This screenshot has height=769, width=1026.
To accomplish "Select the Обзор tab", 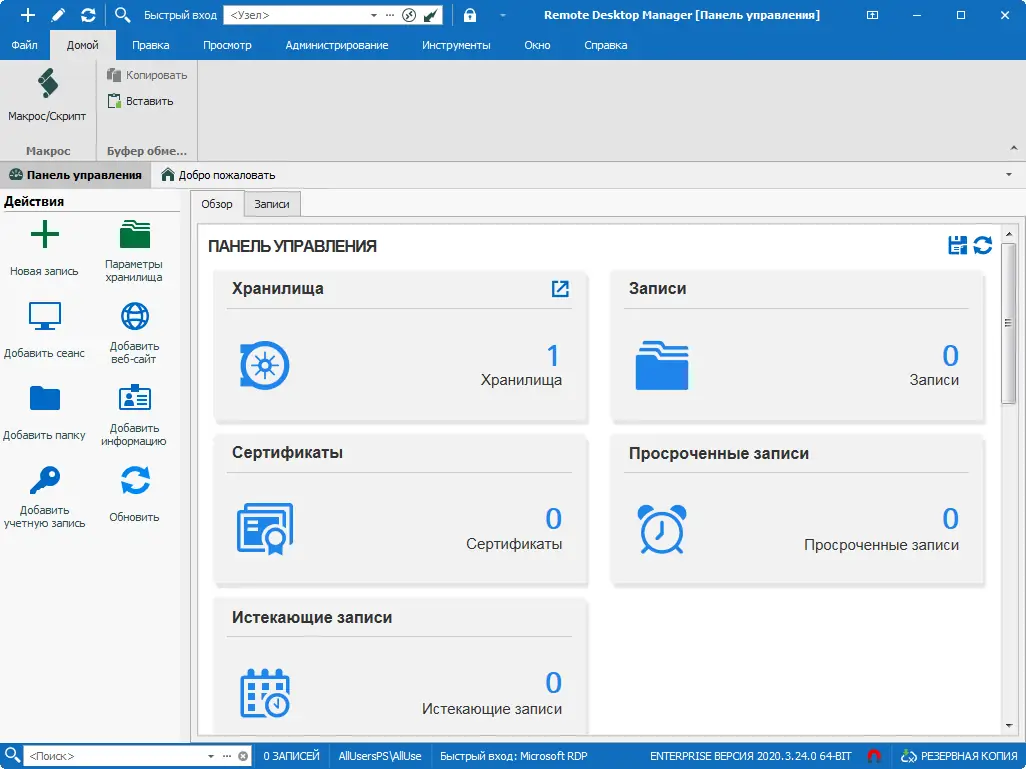I will coord(217,204).
